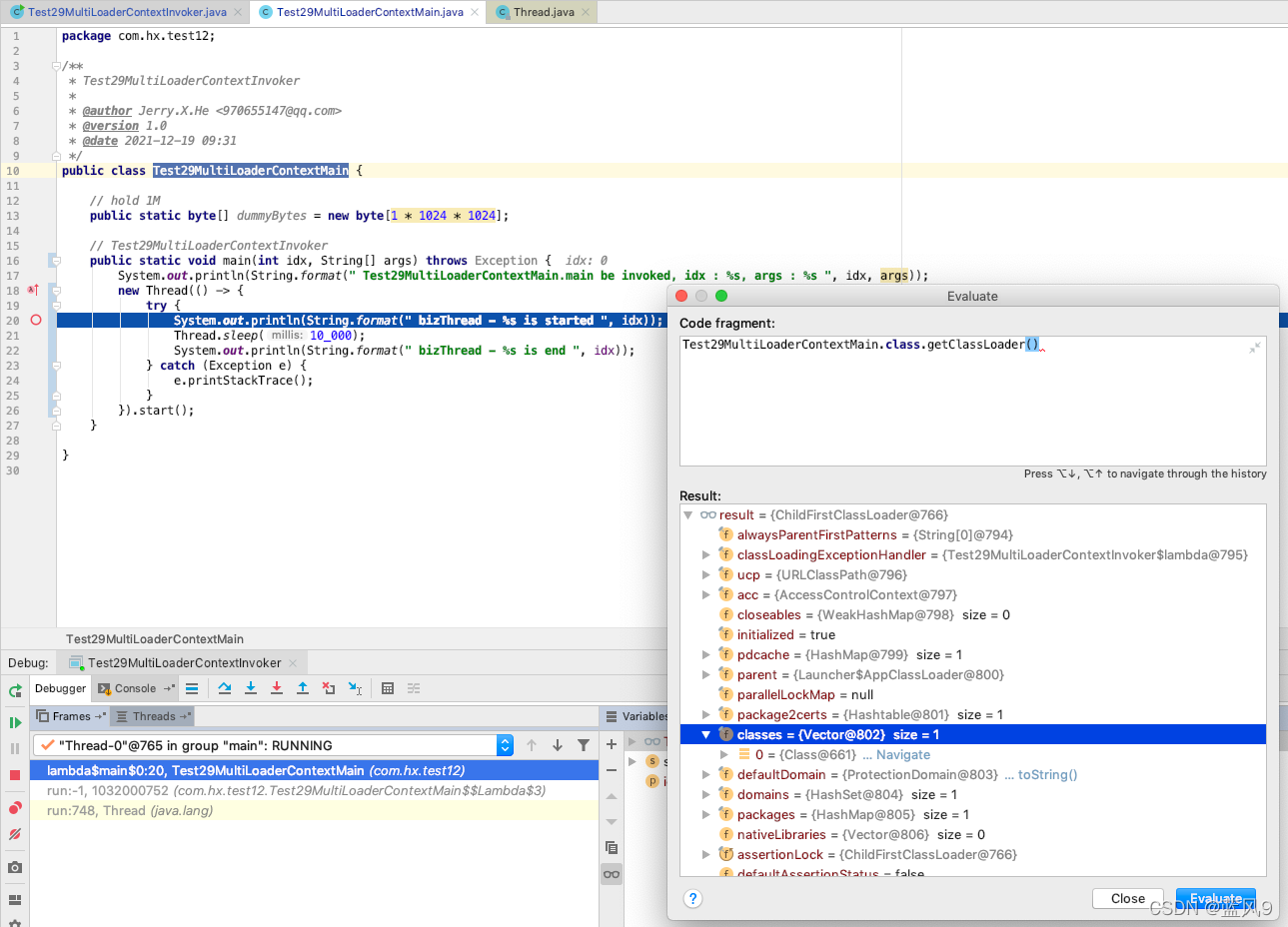Image resolution: width=1288 pixels, height=927 pixels.
Task: Click the Get Thread Dump camera icon
Action: pyautogui.click(x=14, y=867)
